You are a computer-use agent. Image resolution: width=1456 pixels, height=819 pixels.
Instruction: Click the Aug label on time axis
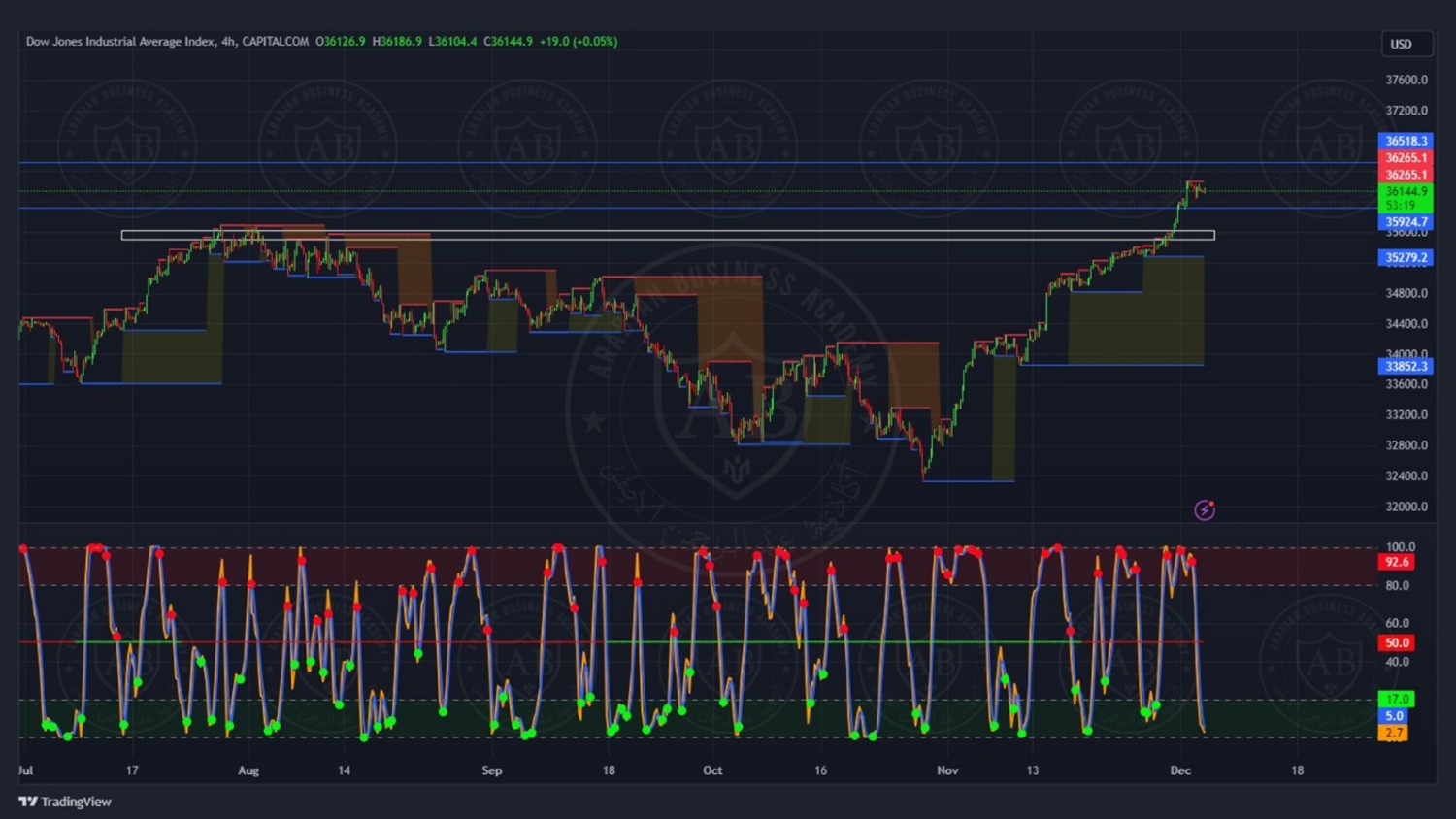tap(248, 770)
